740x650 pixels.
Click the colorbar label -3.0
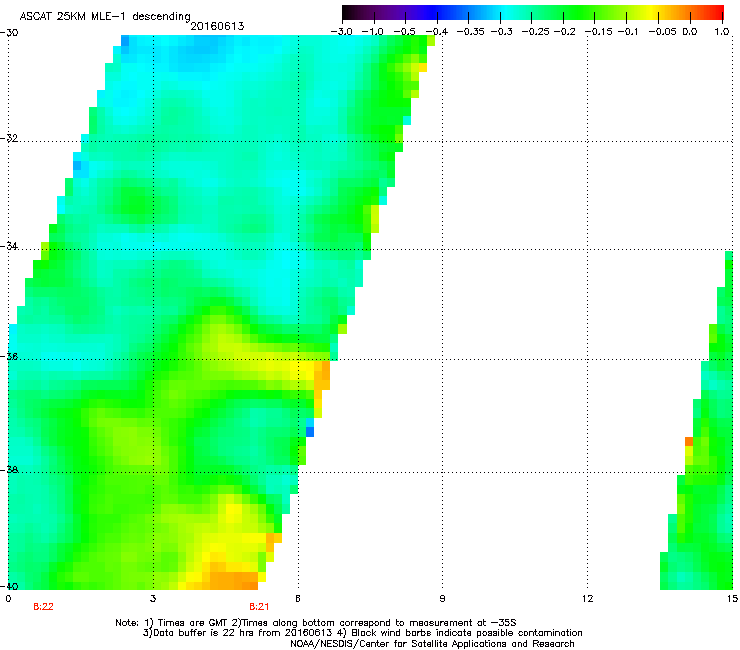pos(341,32)
